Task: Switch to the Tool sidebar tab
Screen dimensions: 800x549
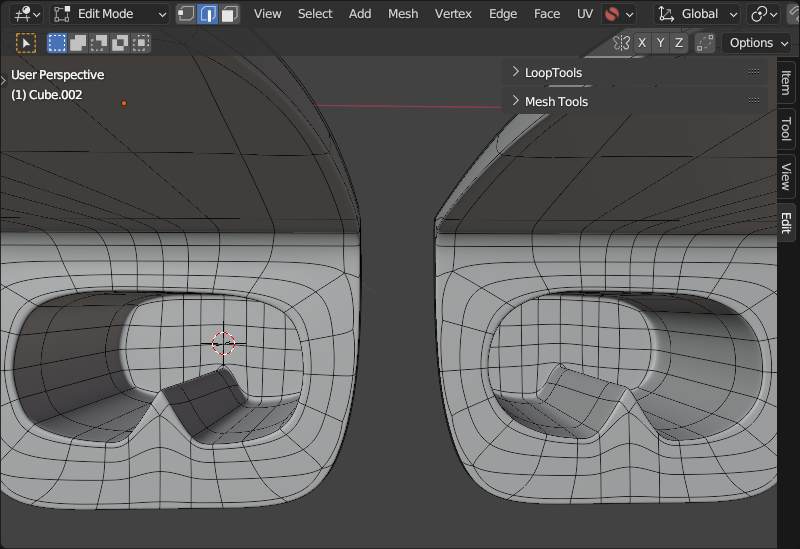Action: click(x=786, y=129)
